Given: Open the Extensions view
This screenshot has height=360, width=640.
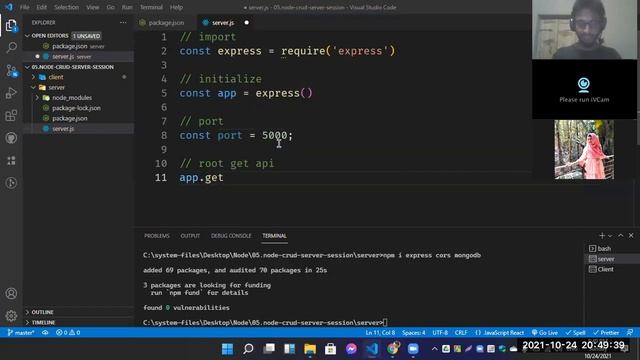Looking at the screenshot, I should coord(11,116).
